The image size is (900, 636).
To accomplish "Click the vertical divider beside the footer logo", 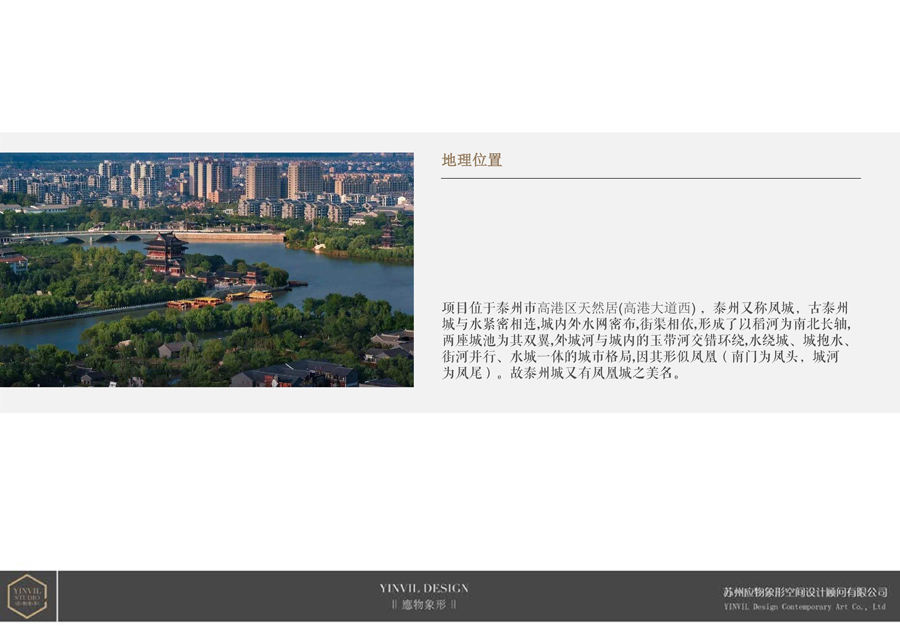I will [57, 596].
